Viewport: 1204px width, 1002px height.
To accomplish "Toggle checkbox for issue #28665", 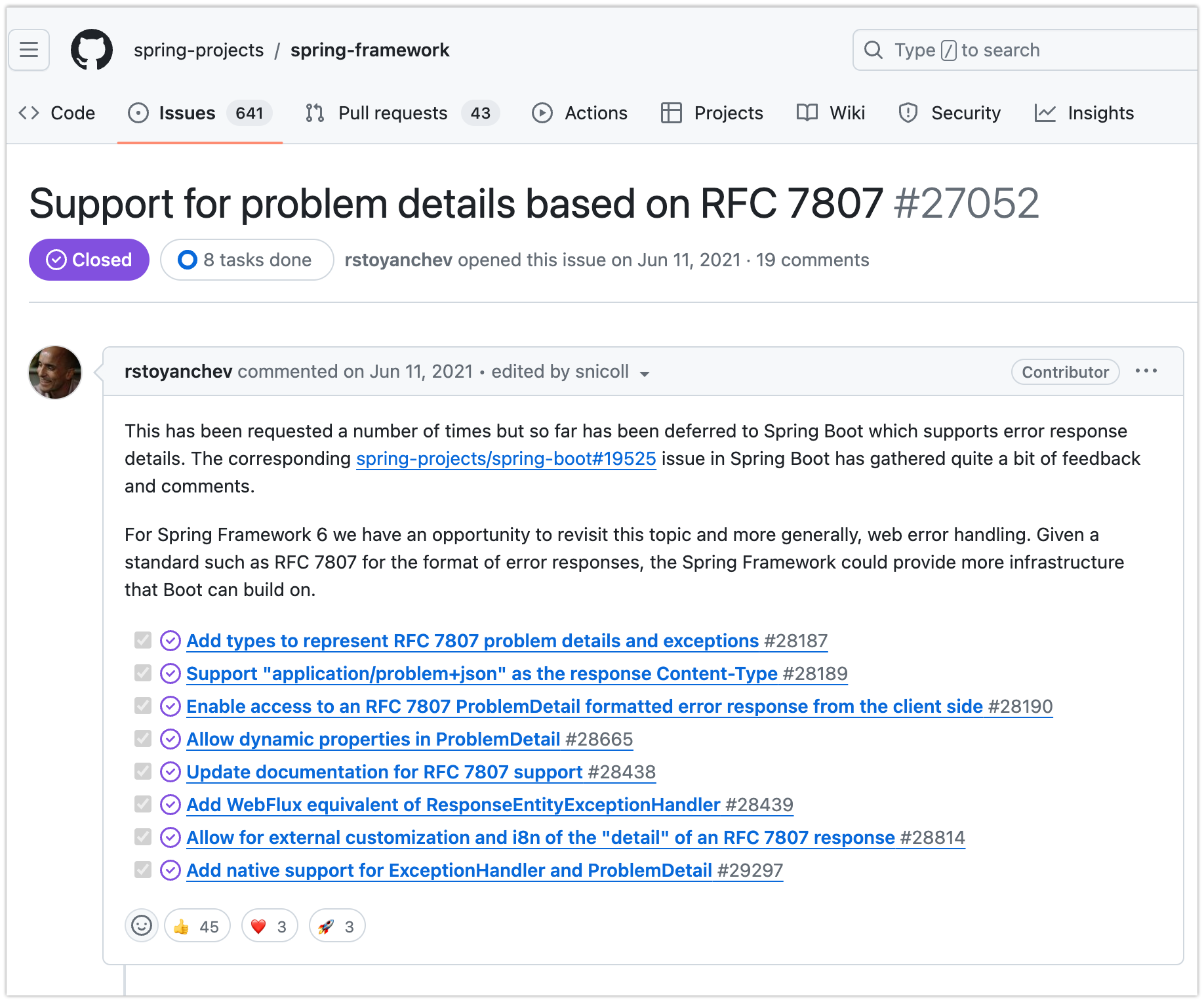I will pos(143,738).
